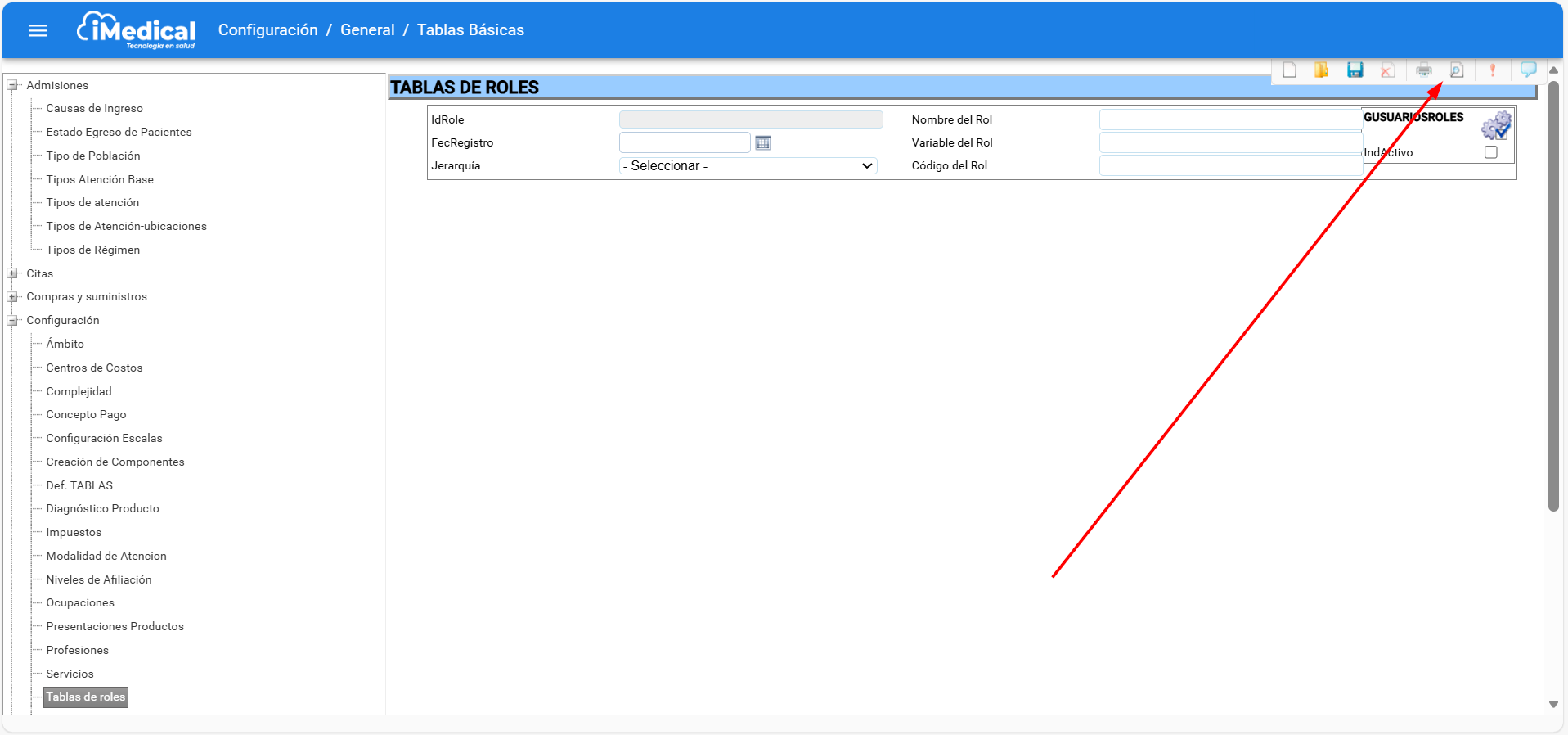Viewport: 1568px width, 735px height.
Task: Select Profesiones in the tree
Action: point(77,650)
